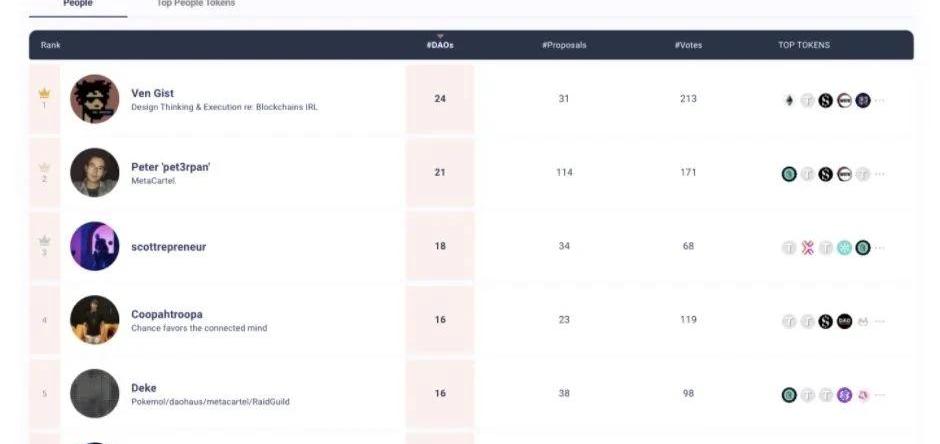
Task: Expand more tokens ellipsis in Ven Gist's row
Action: point(880,100)
